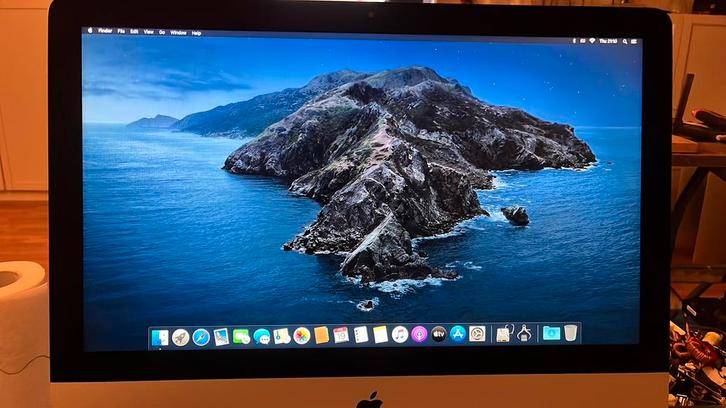Open the Help menu
The image size is (726, 408).
196,33
